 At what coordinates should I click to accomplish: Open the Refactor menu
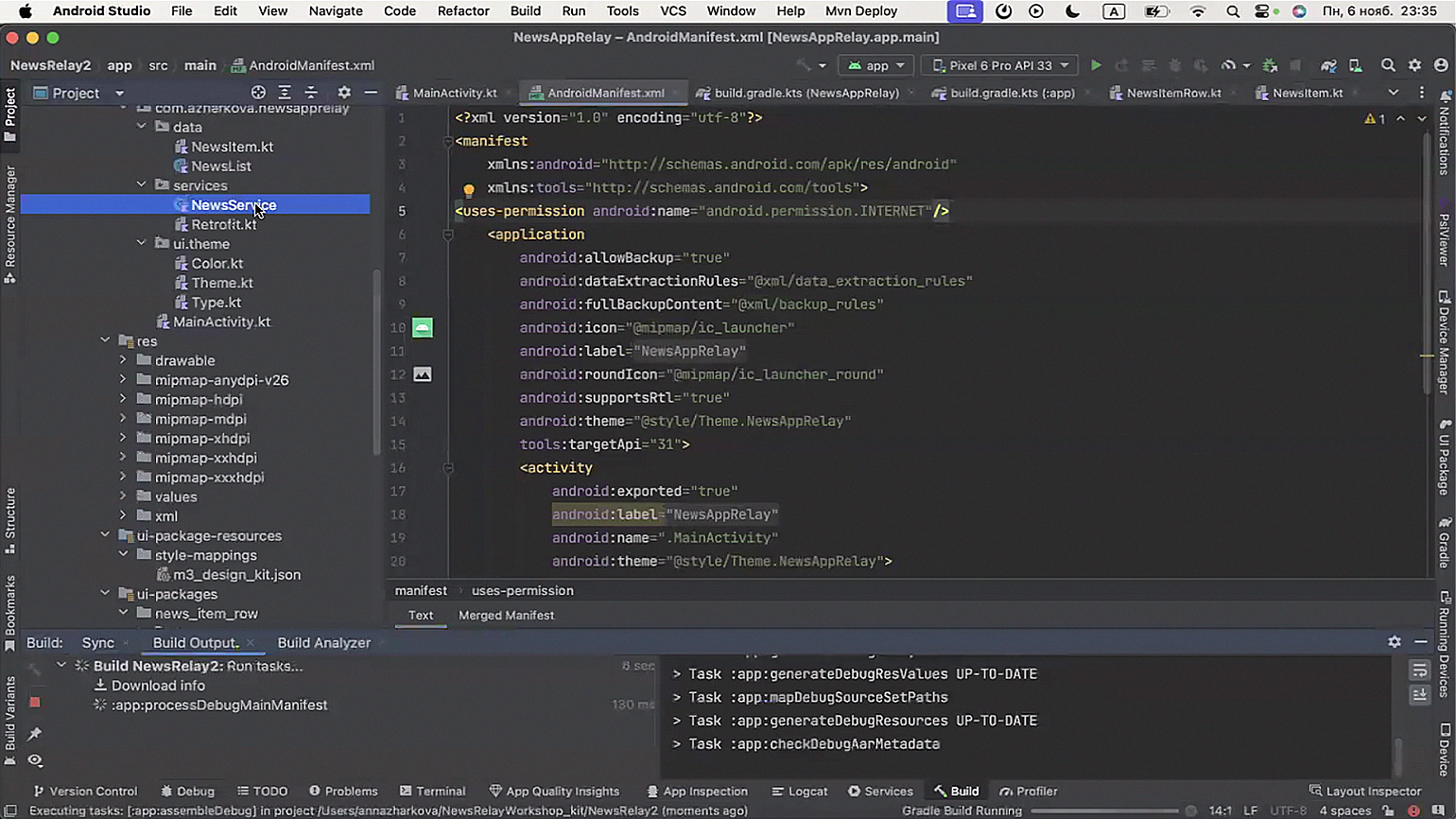coord(463,11)
